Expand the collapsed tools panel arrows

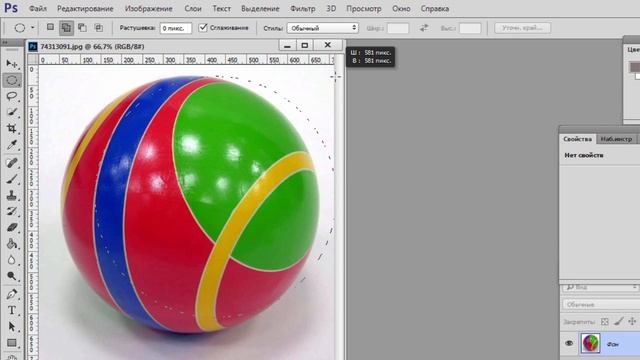[x=5, y=42]
